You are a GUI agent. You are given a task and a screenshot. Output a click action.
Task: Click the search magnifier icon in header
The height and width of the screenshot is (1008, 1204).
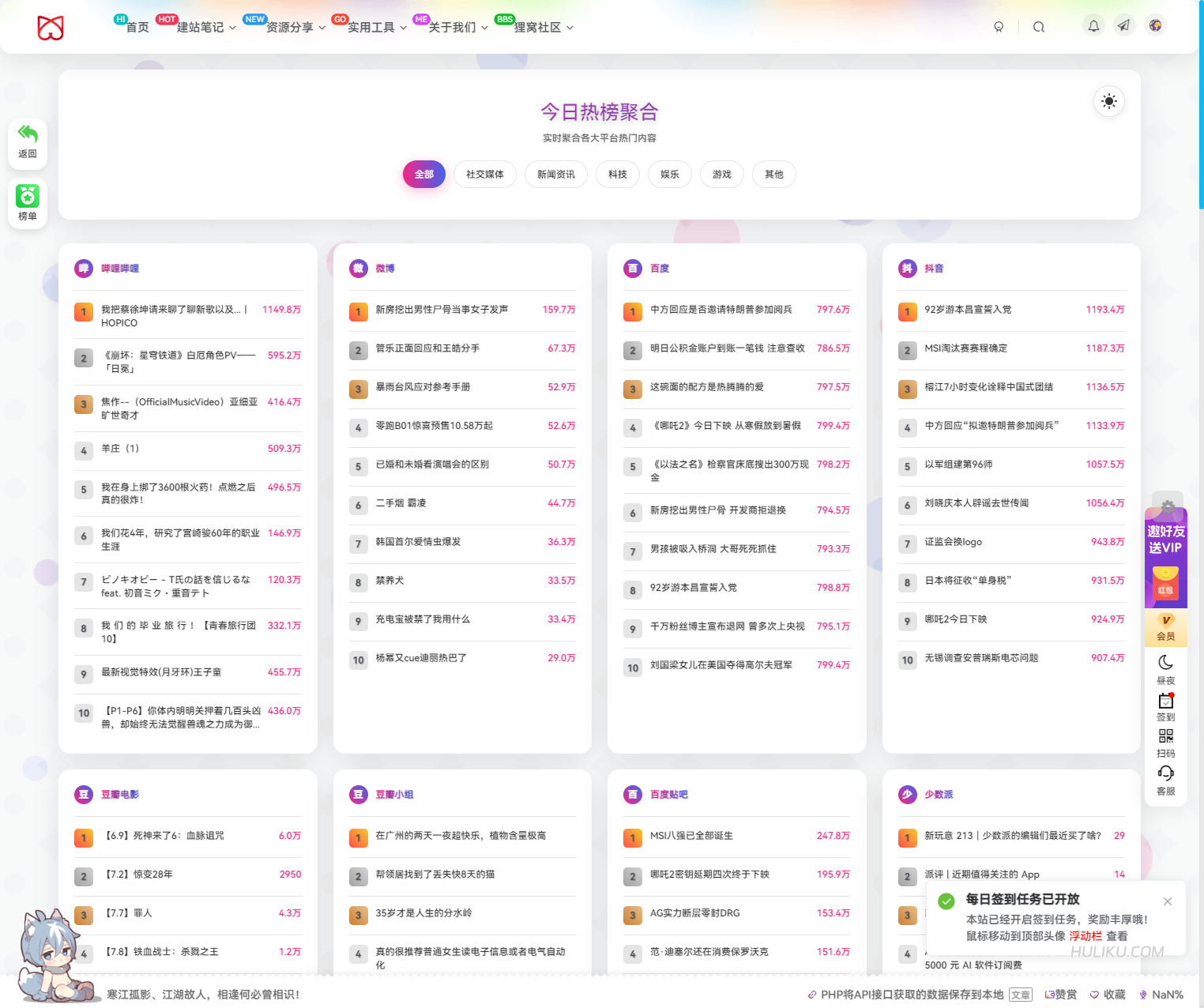click(1038, 27)
